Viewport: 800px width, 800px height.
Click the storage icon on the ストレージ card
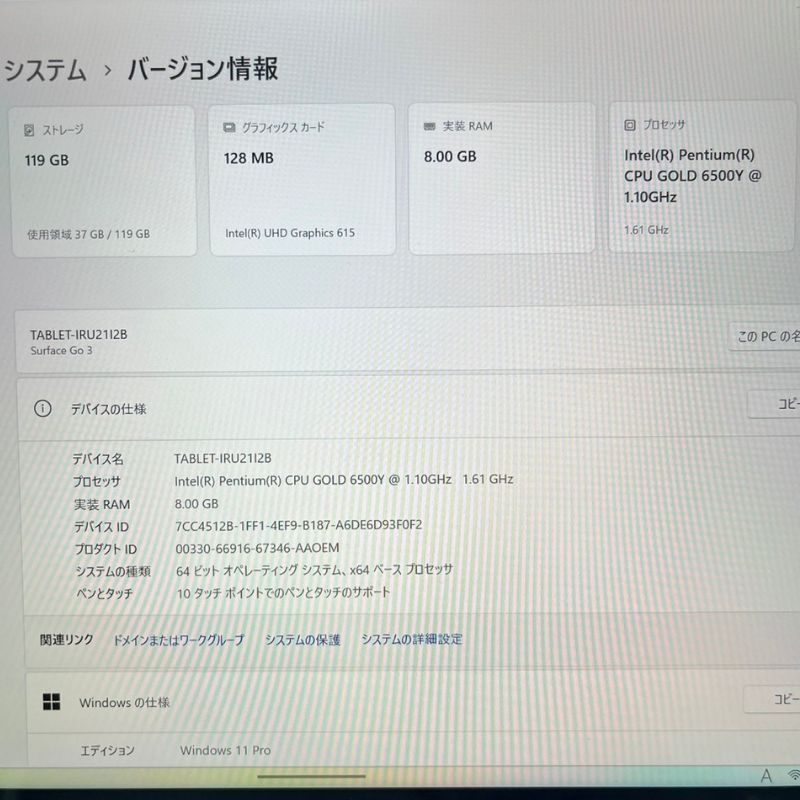(29, 130)
